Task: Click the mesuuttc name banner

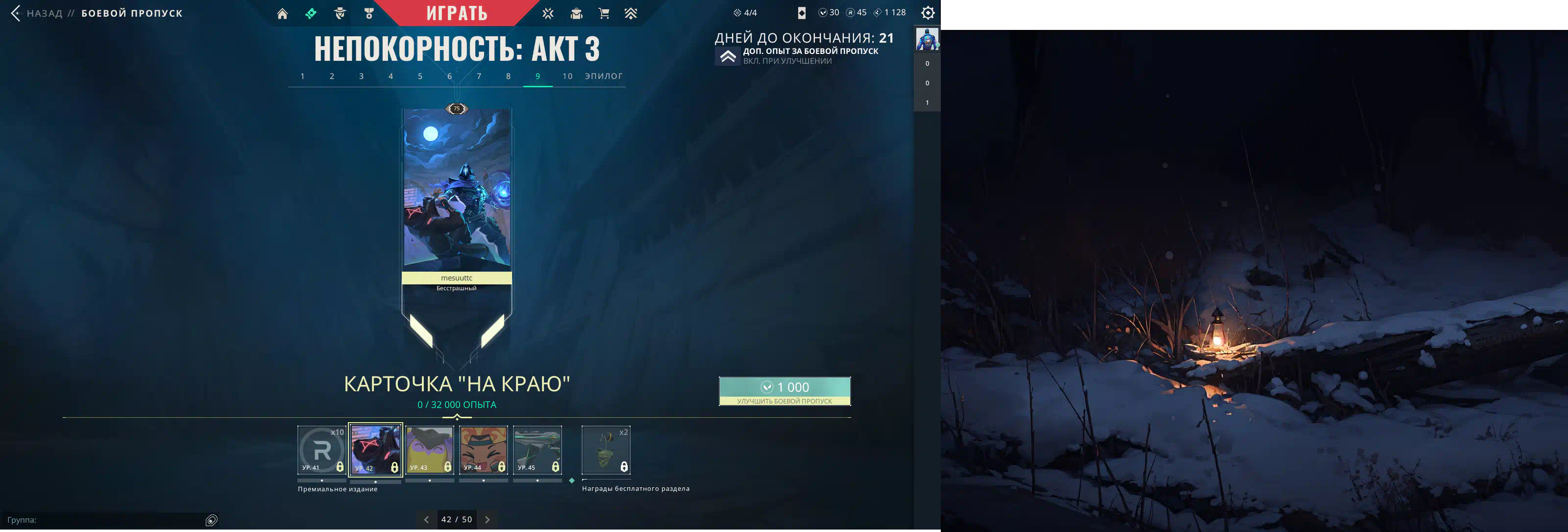Action: click(457, 278)
